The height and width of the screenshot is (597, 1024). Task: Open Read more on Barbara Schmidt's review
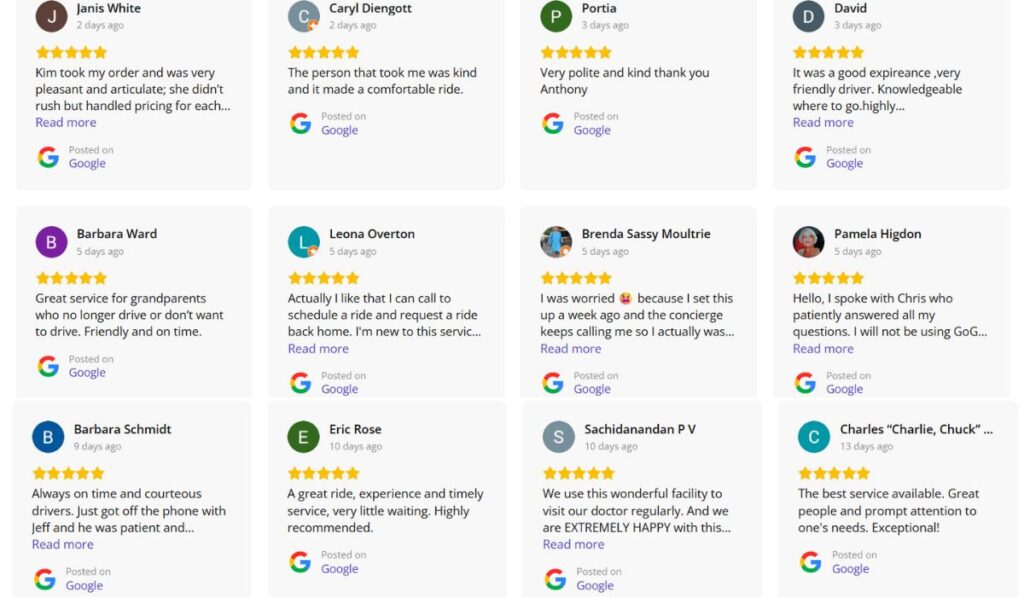pyautogui.click(x=62, y=545)
